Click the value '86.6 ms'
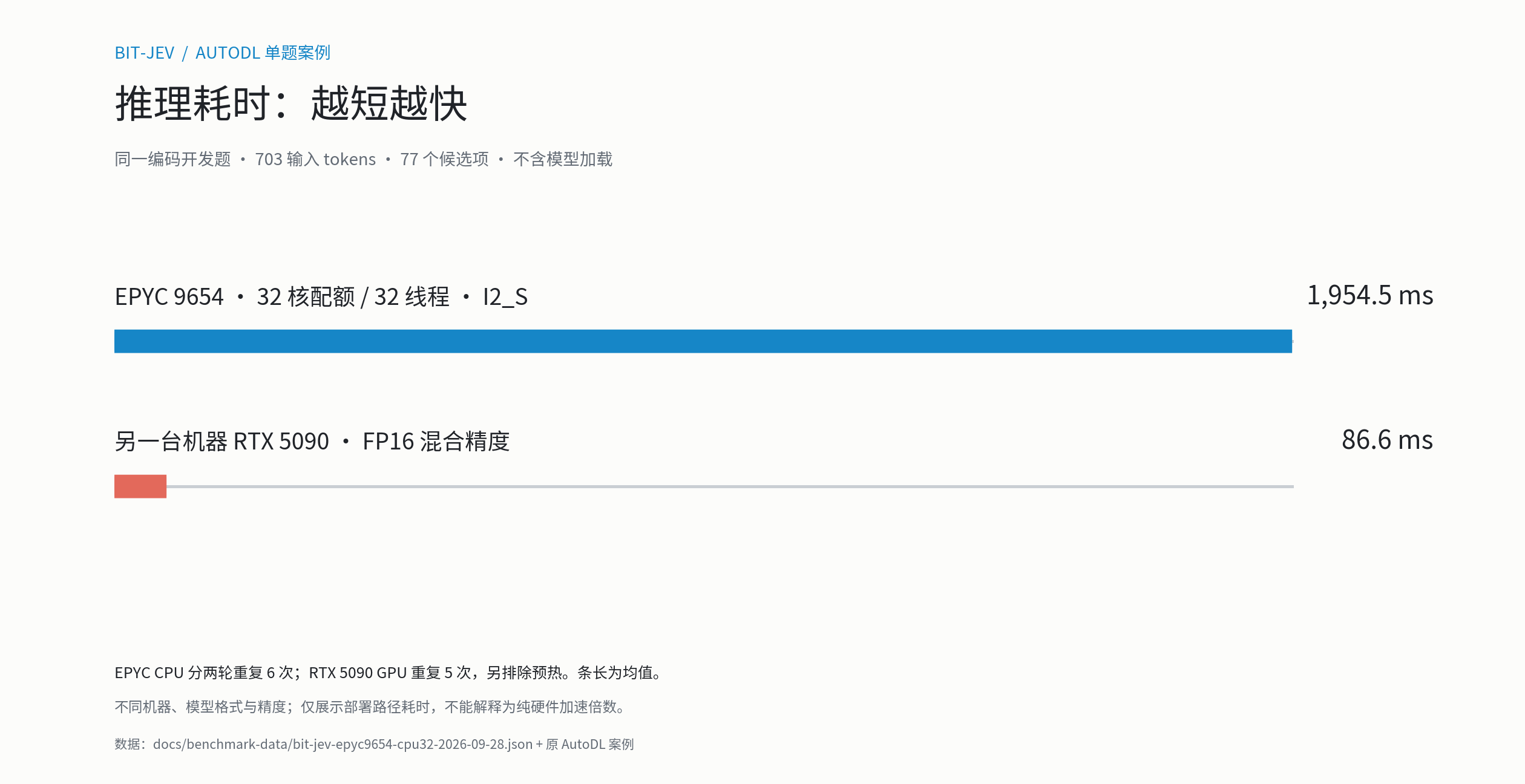 pyautogui.click(x=1387, y=440)
